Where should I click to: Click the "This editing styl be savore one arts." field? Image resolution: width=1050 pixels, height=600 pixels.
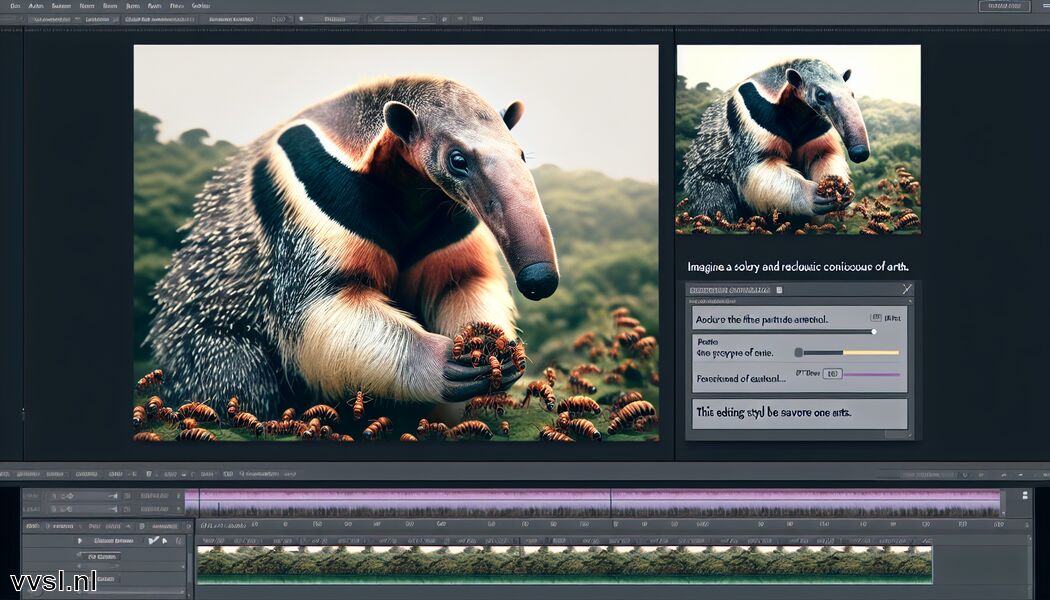[x=800, y=413]
